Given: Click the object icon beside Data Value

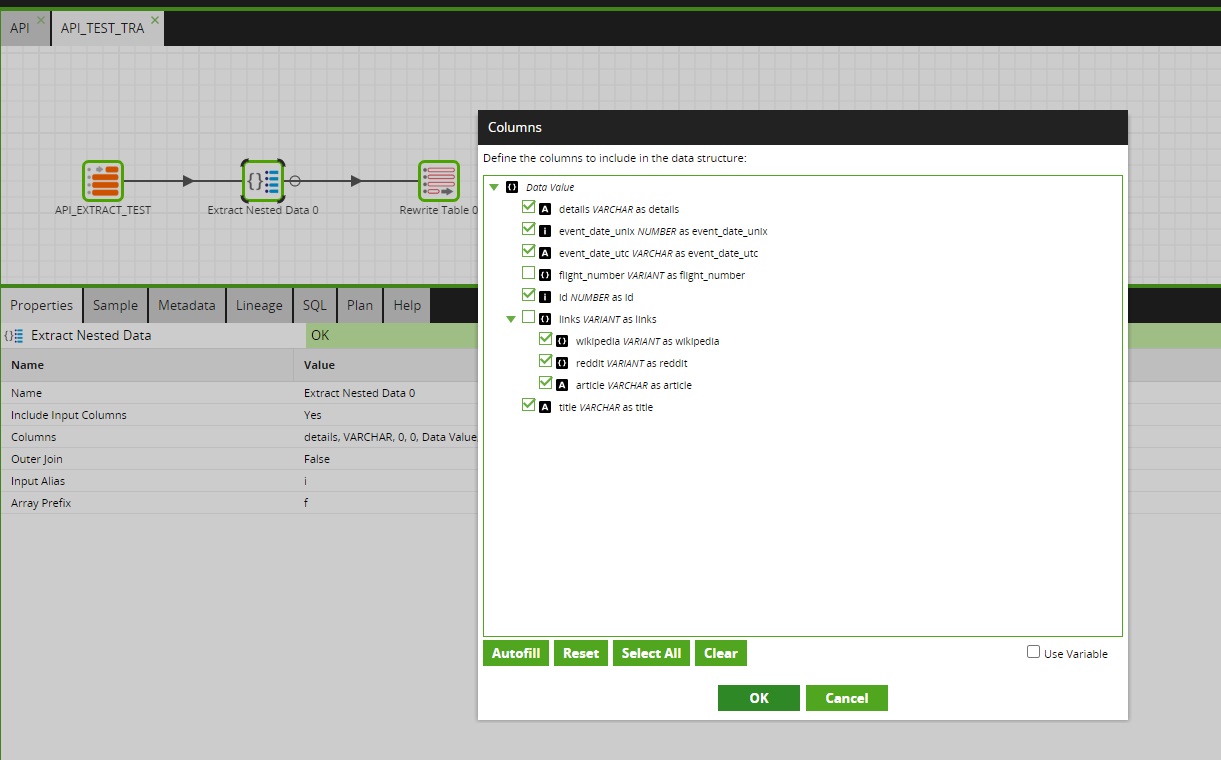Looking at the screenshot, I should pyautogui.click(x=510, y=187).
